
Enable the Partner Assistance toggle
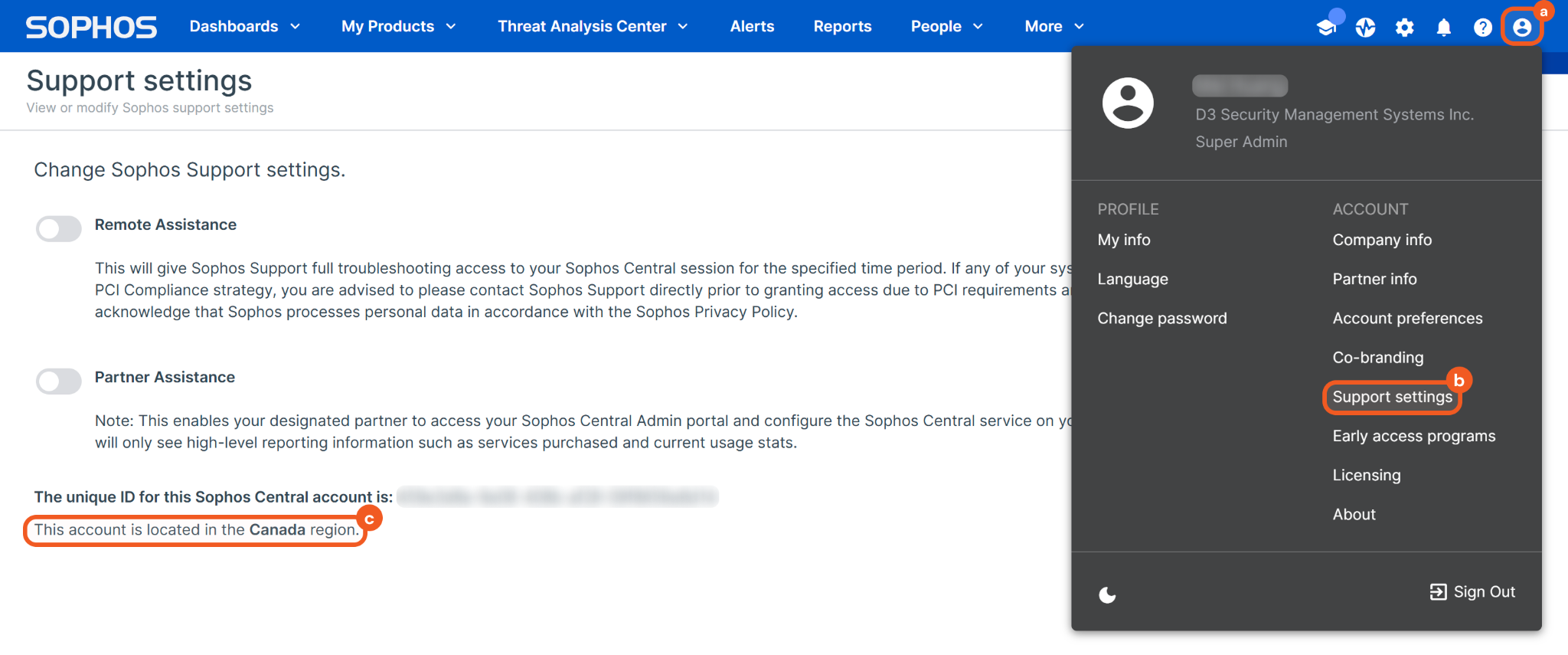pyautogui.click(x=59, y=381)
